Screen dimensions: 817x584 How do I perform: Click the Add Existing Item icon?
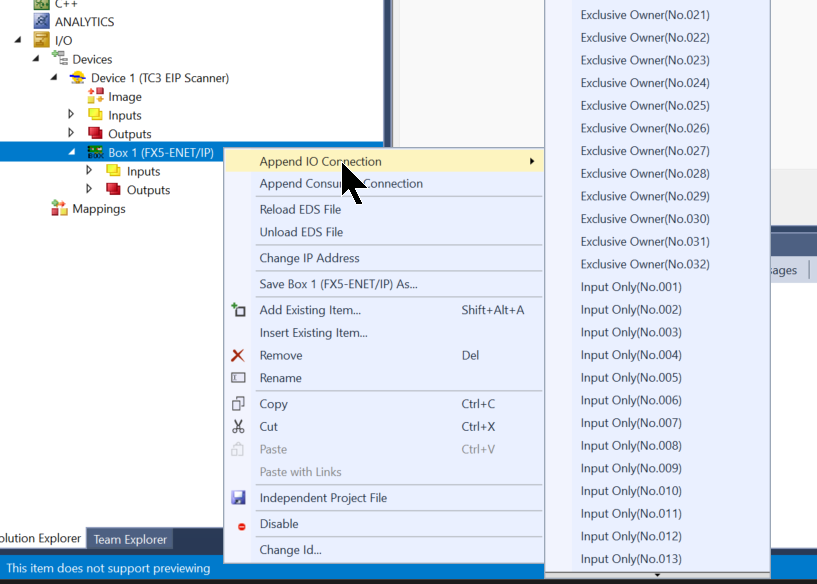tap(238, 311)
